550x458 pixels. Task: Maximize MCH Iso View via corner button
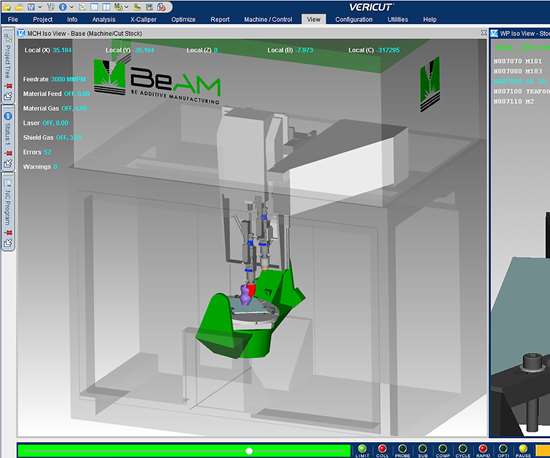(484, 33)
